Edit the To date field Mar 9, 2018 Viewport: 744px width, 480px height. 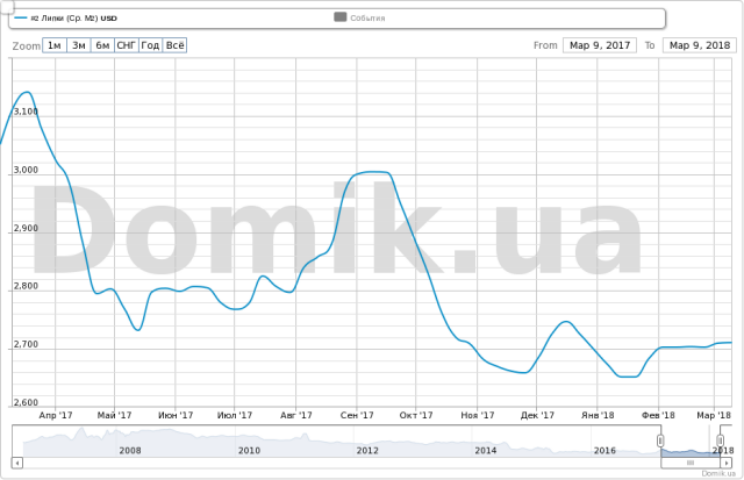(x=699, y=46)
